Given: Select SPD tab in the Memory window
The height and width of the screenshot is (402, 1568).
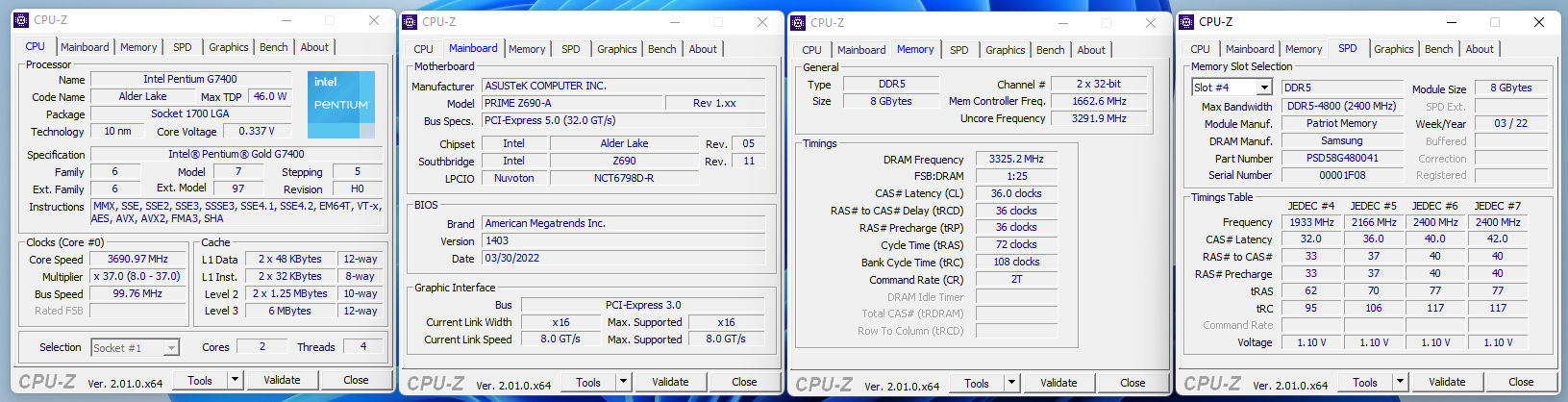Looking at the screenshot, I should click(x=959, y=50).
